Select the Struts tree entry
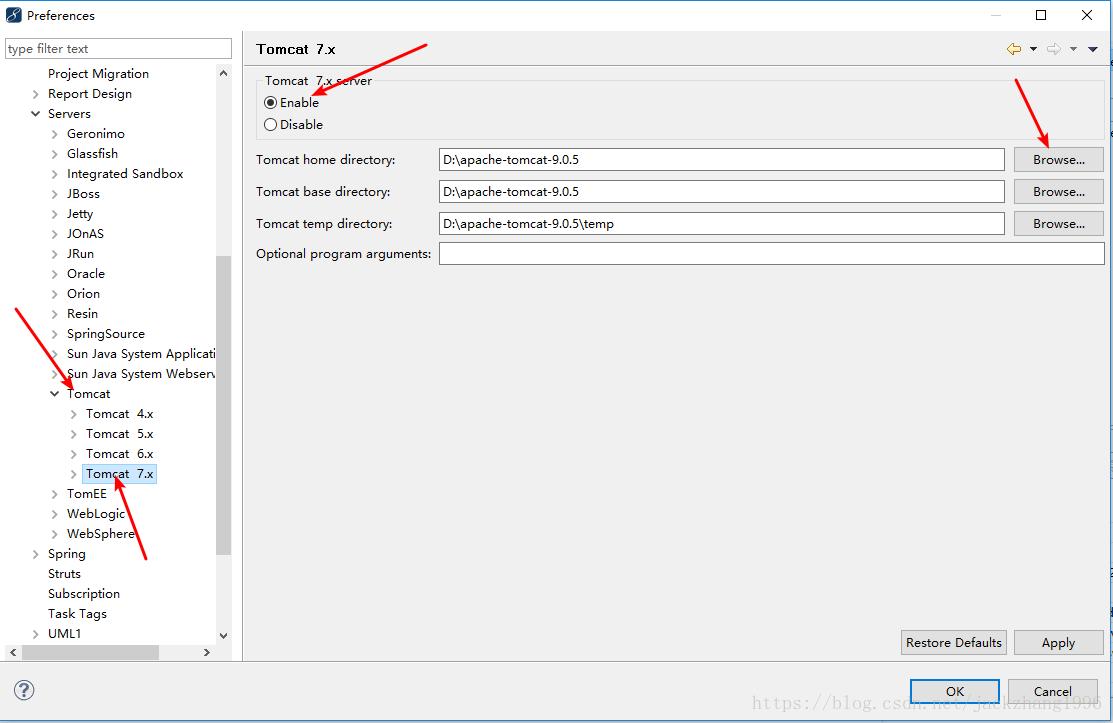The height and width of the screenshot is (723, 1113). [x=64, y=573]
